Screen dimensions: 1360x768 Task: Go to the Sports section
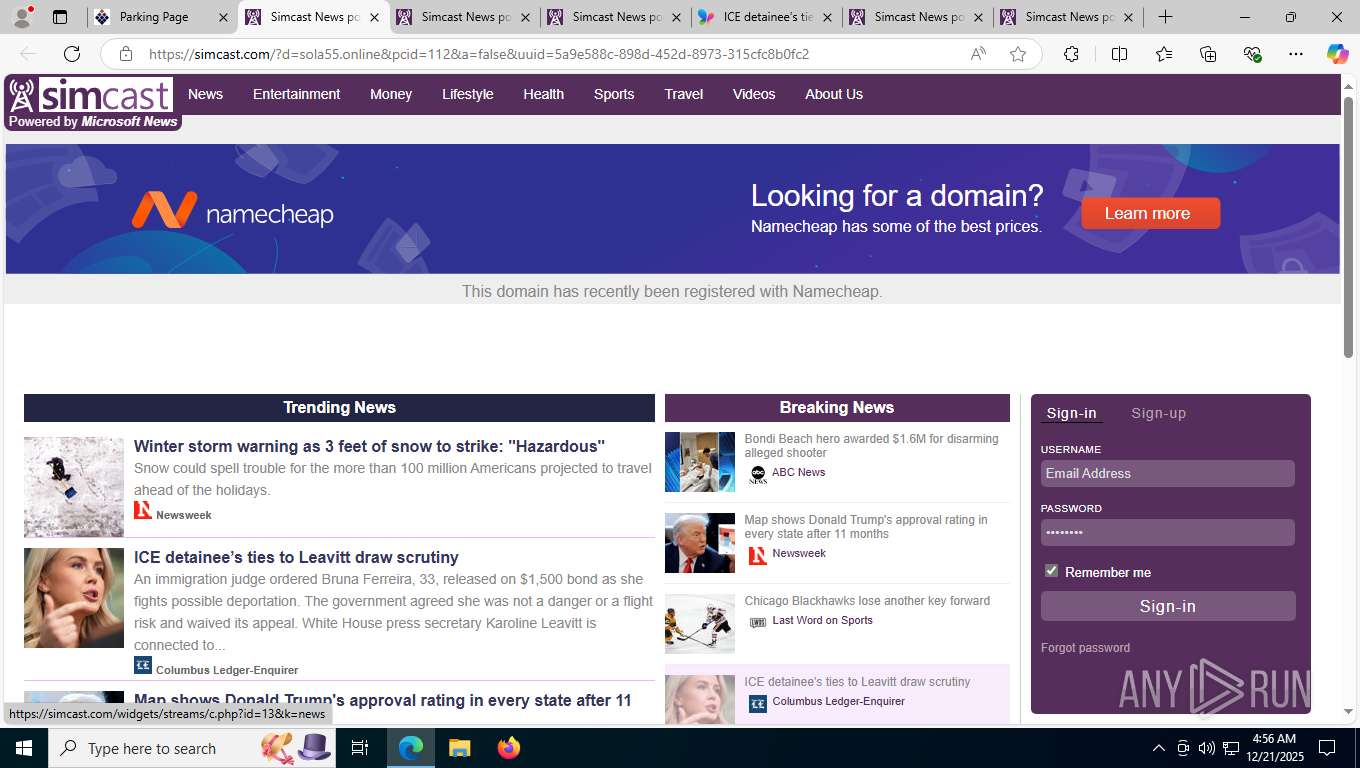(x=614, y=94)
